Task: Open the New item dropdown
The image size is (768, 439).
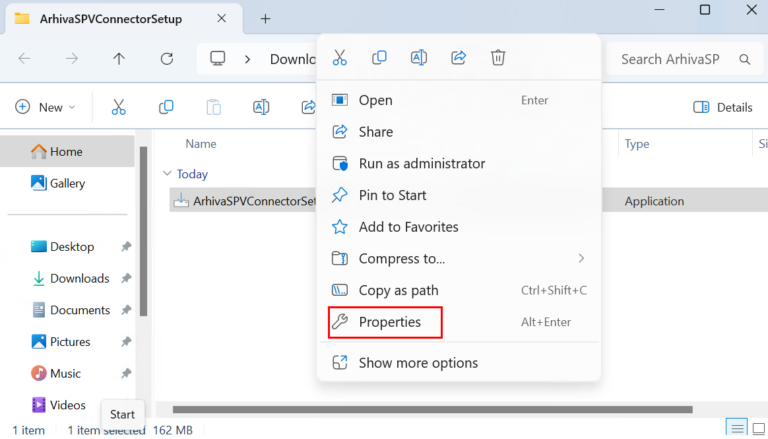Action: pyautogui.click(x=45, y=107)
